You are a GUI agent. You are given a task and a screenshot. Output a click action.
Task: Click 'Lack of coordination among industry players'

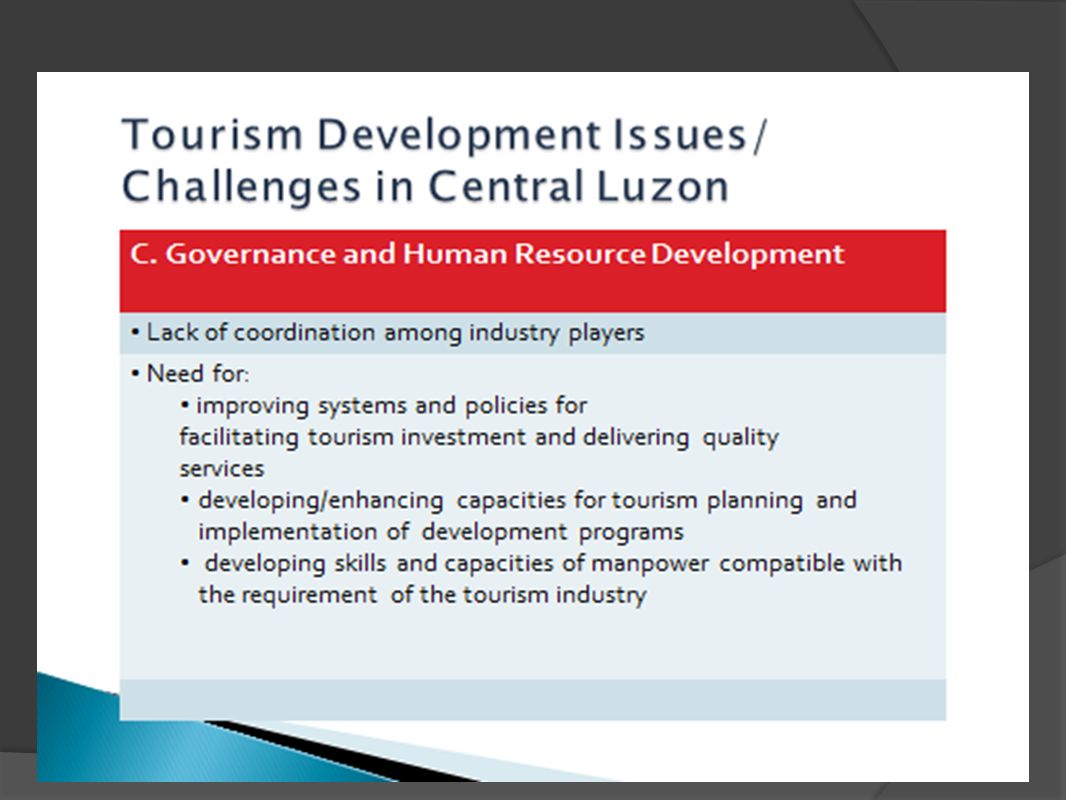click(x=395, y=333)
